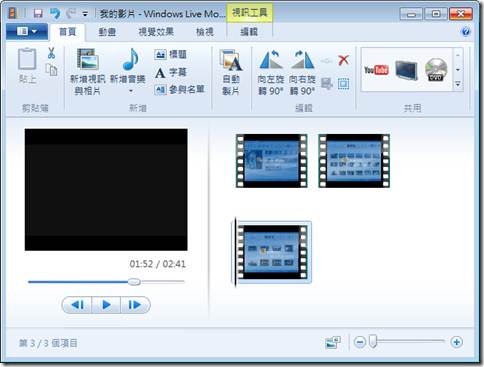Select the third highlighted clip thumbnail

pyautogui.click(x=272, y=252)
